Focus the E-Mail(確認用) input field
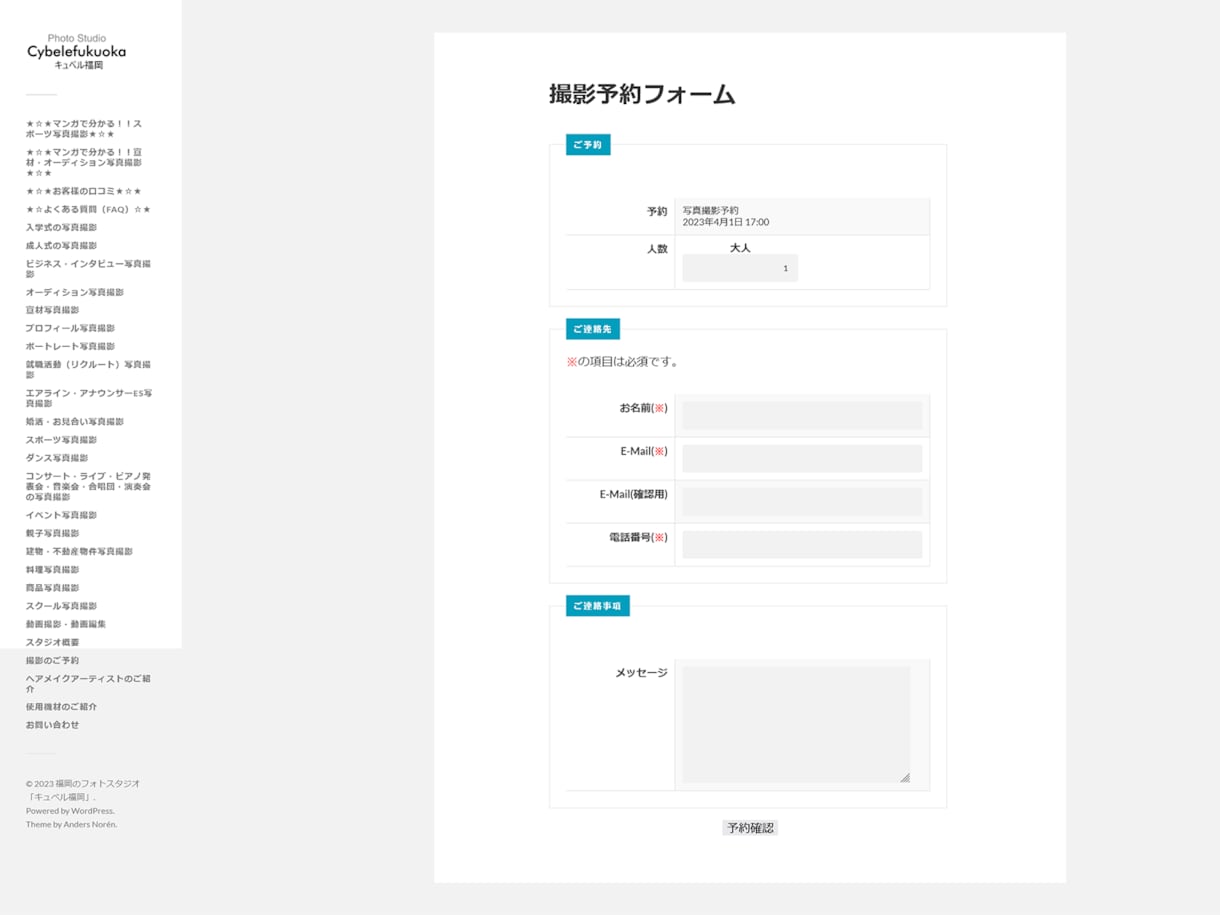This screenshot has width=1220, height=915. click(x=802, y=501)
